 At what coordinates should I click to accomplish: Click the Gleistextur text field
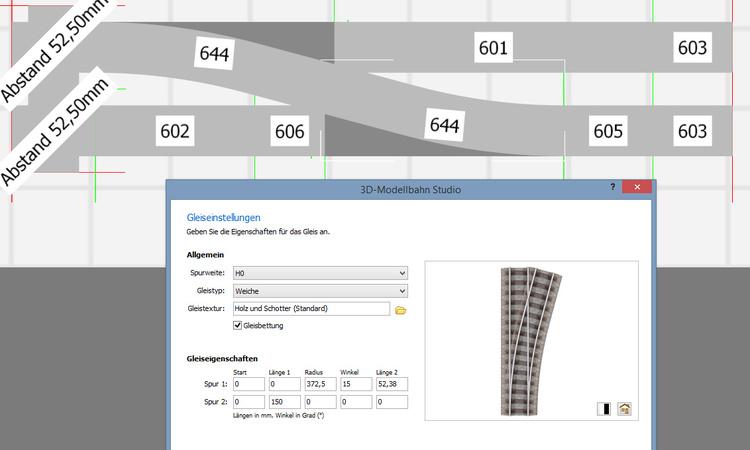coord(310,309)
